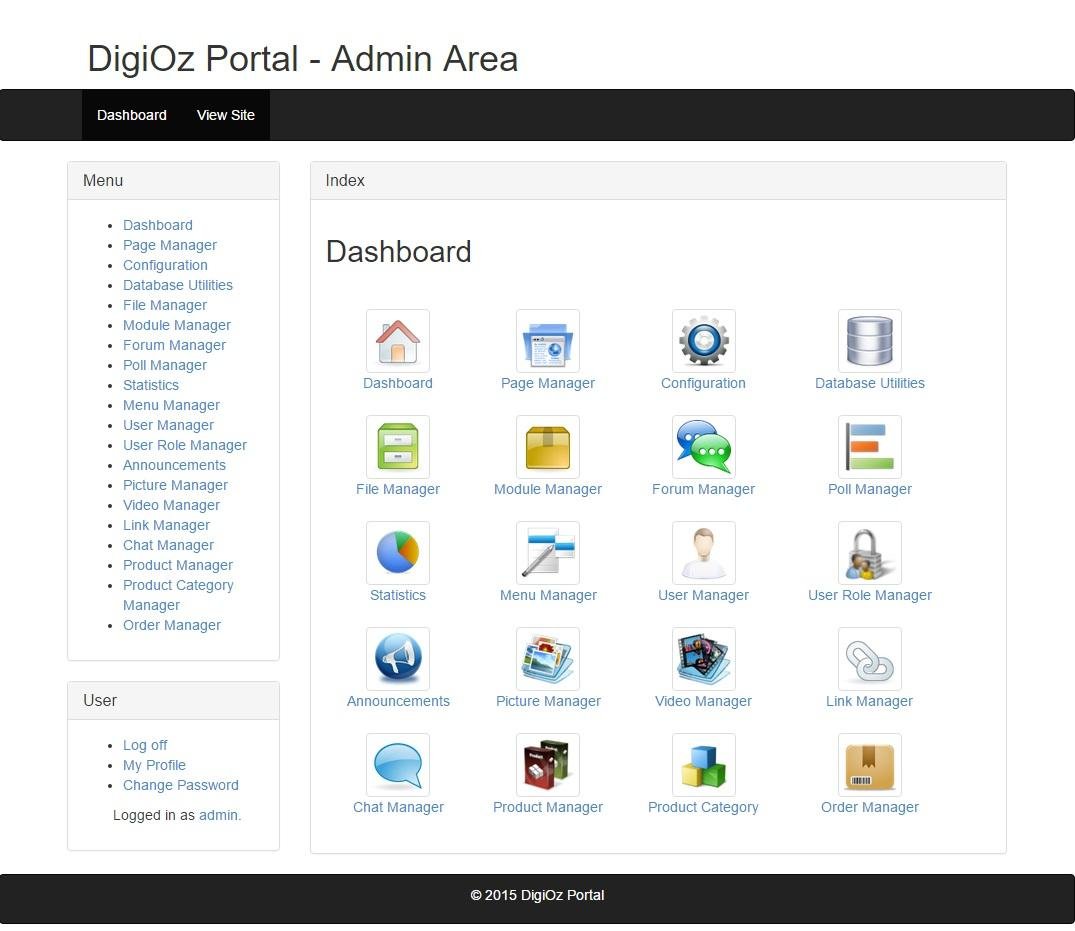Click the Poll Manager bar chart icon

point(869,446)
